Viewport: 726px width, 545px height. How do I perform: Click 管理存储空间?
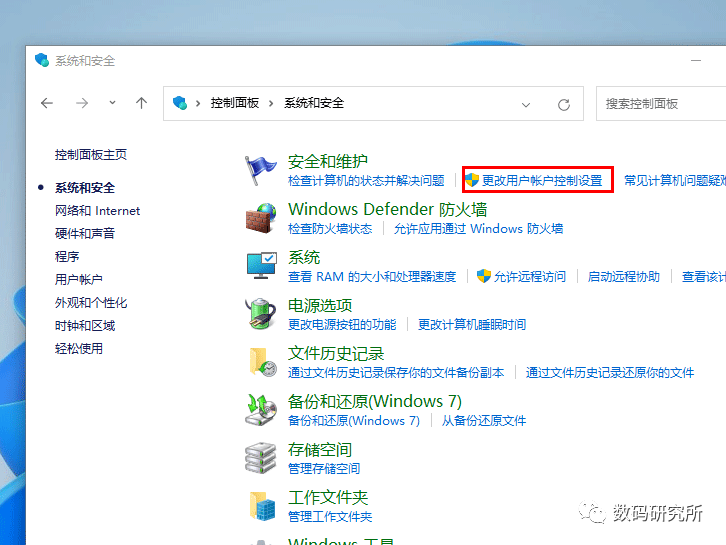click(x=324, y=469)
